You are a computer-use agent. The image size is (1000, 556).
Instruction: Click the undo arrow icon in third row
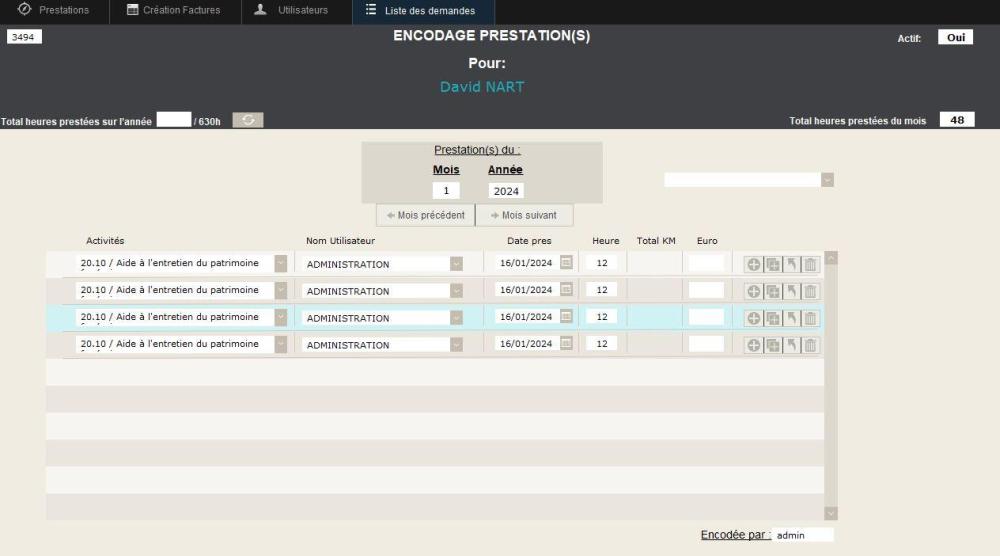[792, 318]
